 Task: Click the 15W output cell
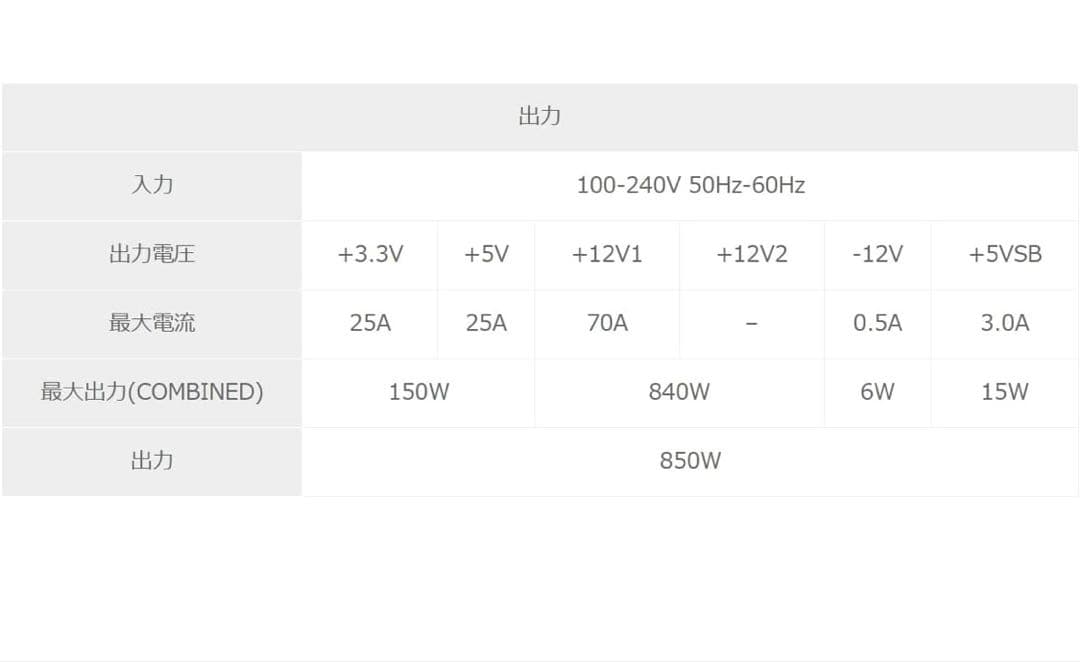pos(1005,392)
